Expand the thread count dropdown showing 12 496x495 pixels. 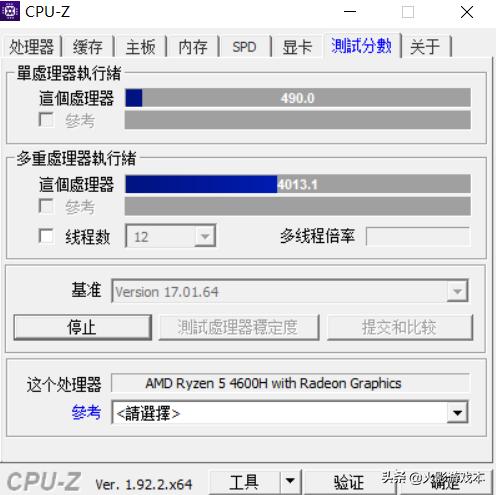(x=205, y=236)
